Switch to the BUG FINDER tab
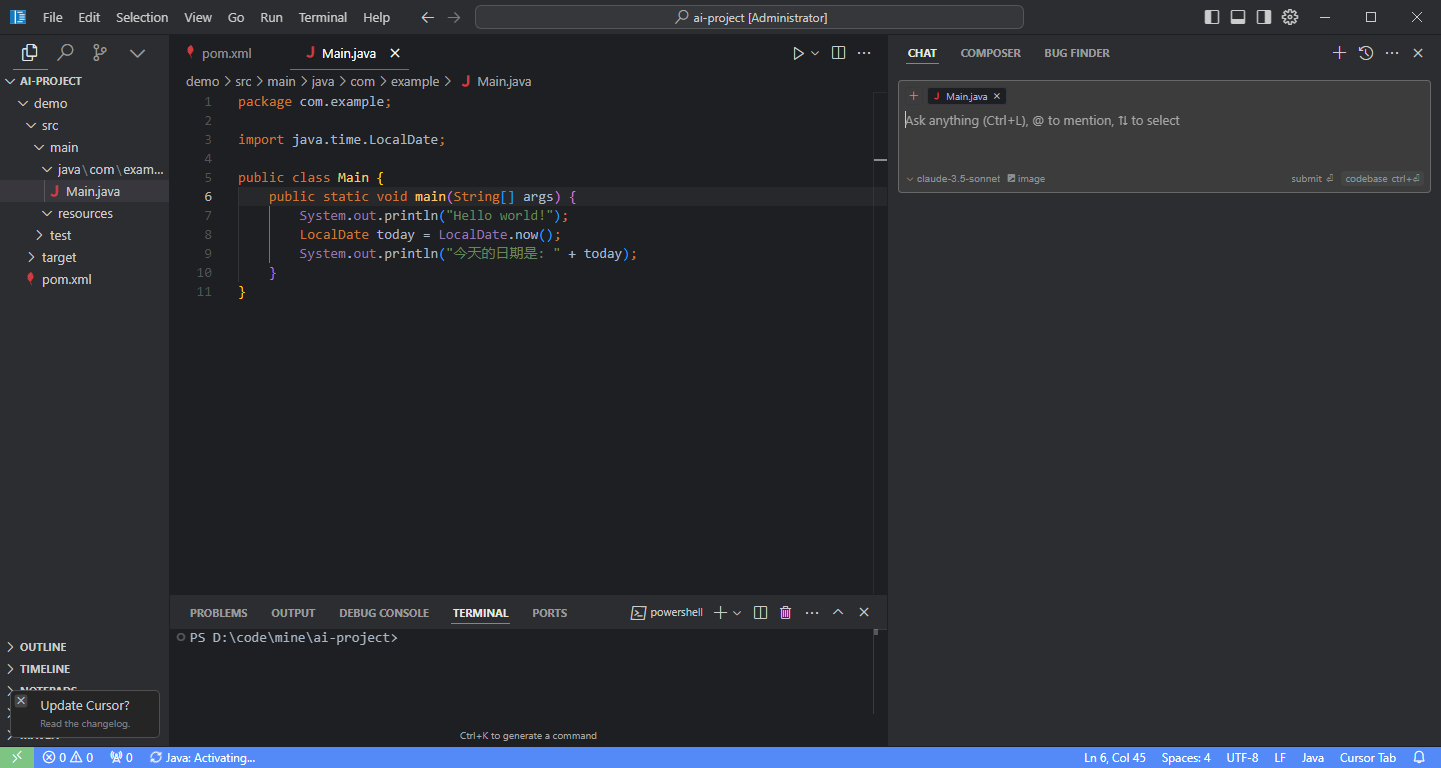The image size is (1441, 768). [1077, 53]
